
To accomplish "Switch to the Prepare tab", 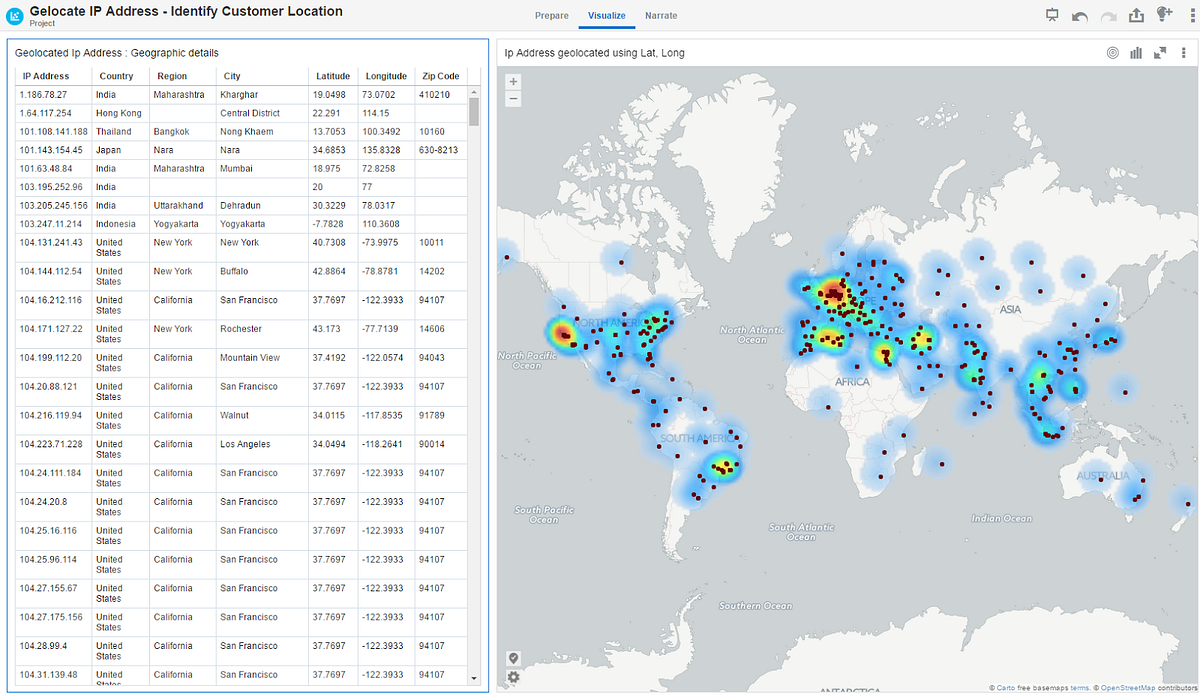I will 551,16.
